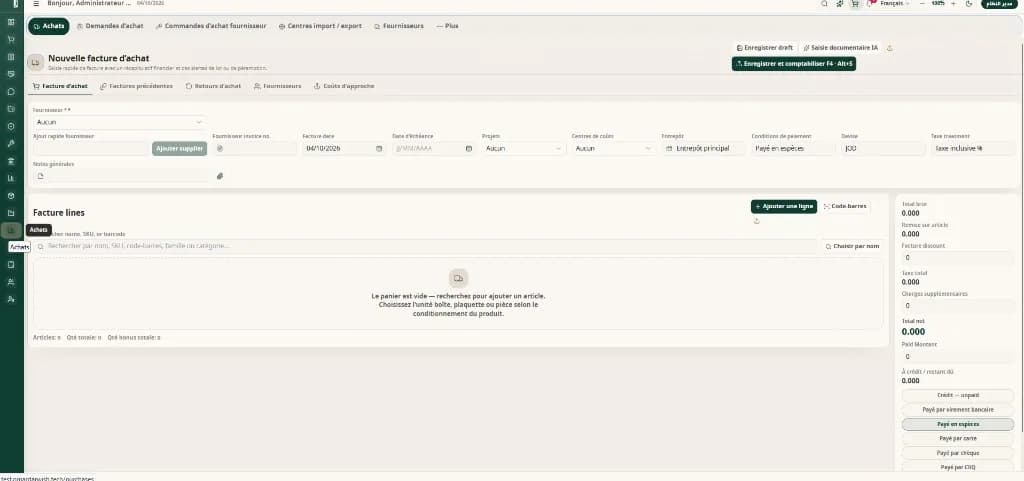1024x481 pixels.
Task: Open the cart icon in left sidebar
Action: [x=11, y=39]
